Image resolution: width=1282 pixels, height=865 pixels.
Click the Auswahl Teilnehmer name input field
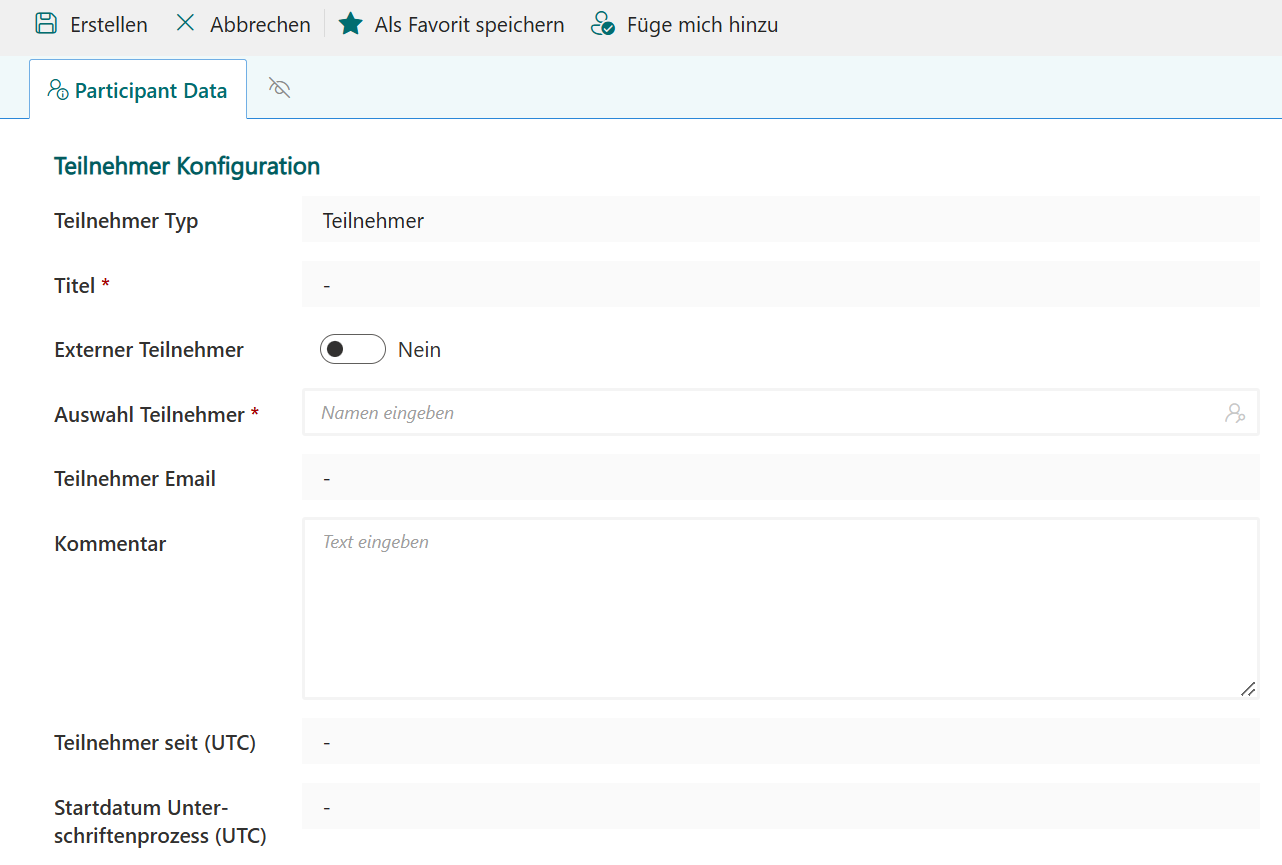[x=760, y=413]
